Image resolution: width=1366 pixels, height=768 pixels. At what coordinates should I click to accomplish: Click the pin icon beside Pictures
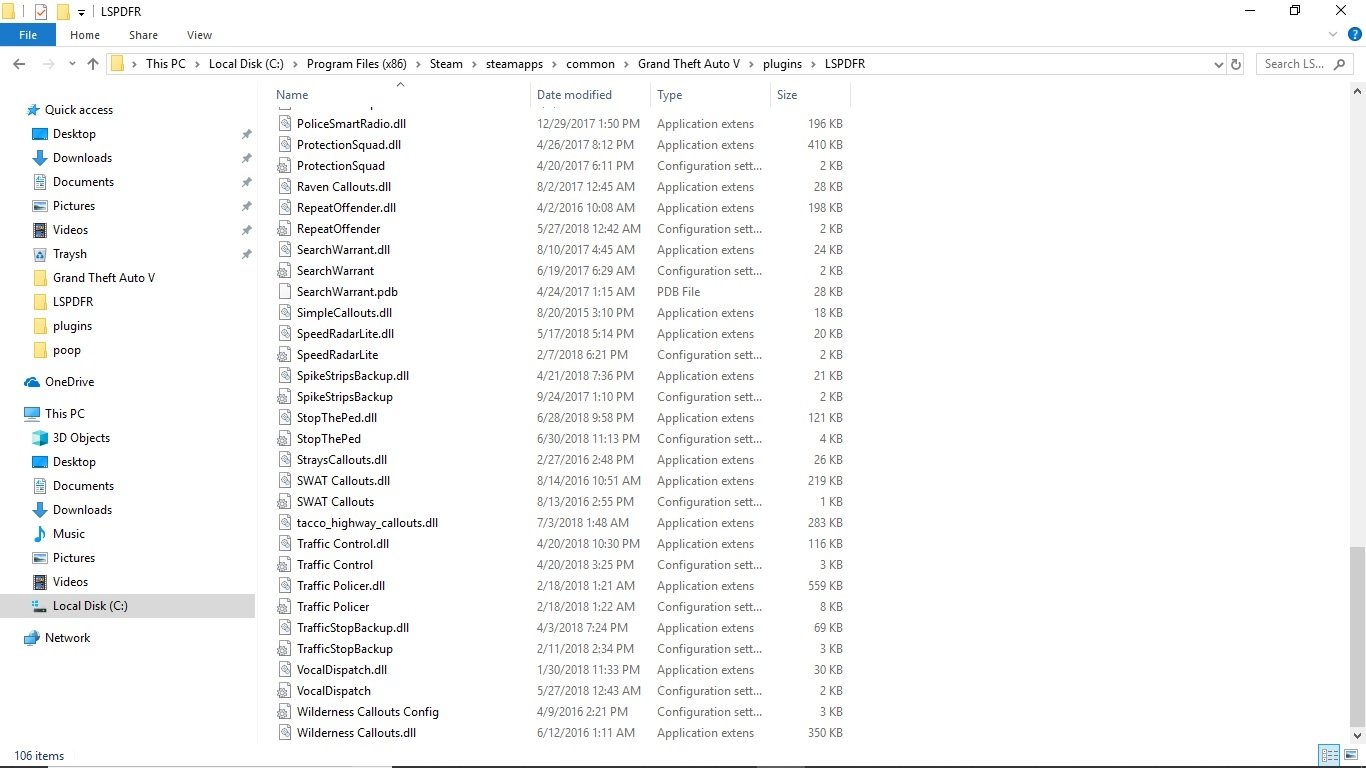[x=247, y=206]
